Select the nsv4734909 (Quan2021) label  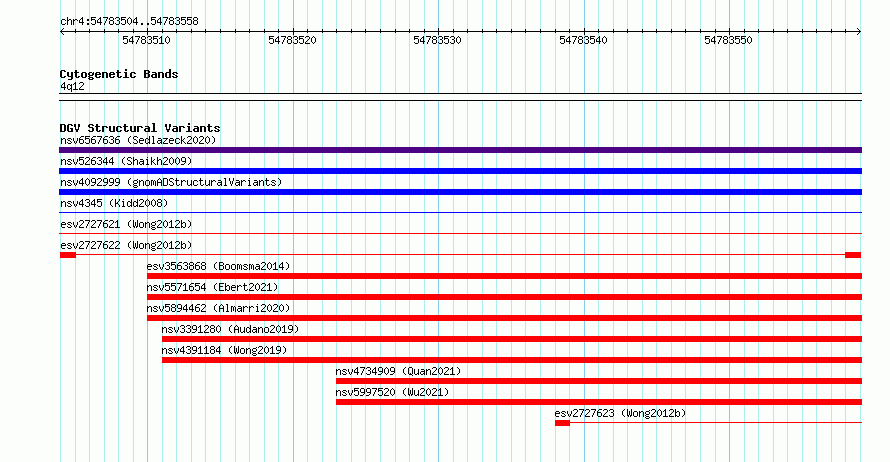[x=398, y=371]
